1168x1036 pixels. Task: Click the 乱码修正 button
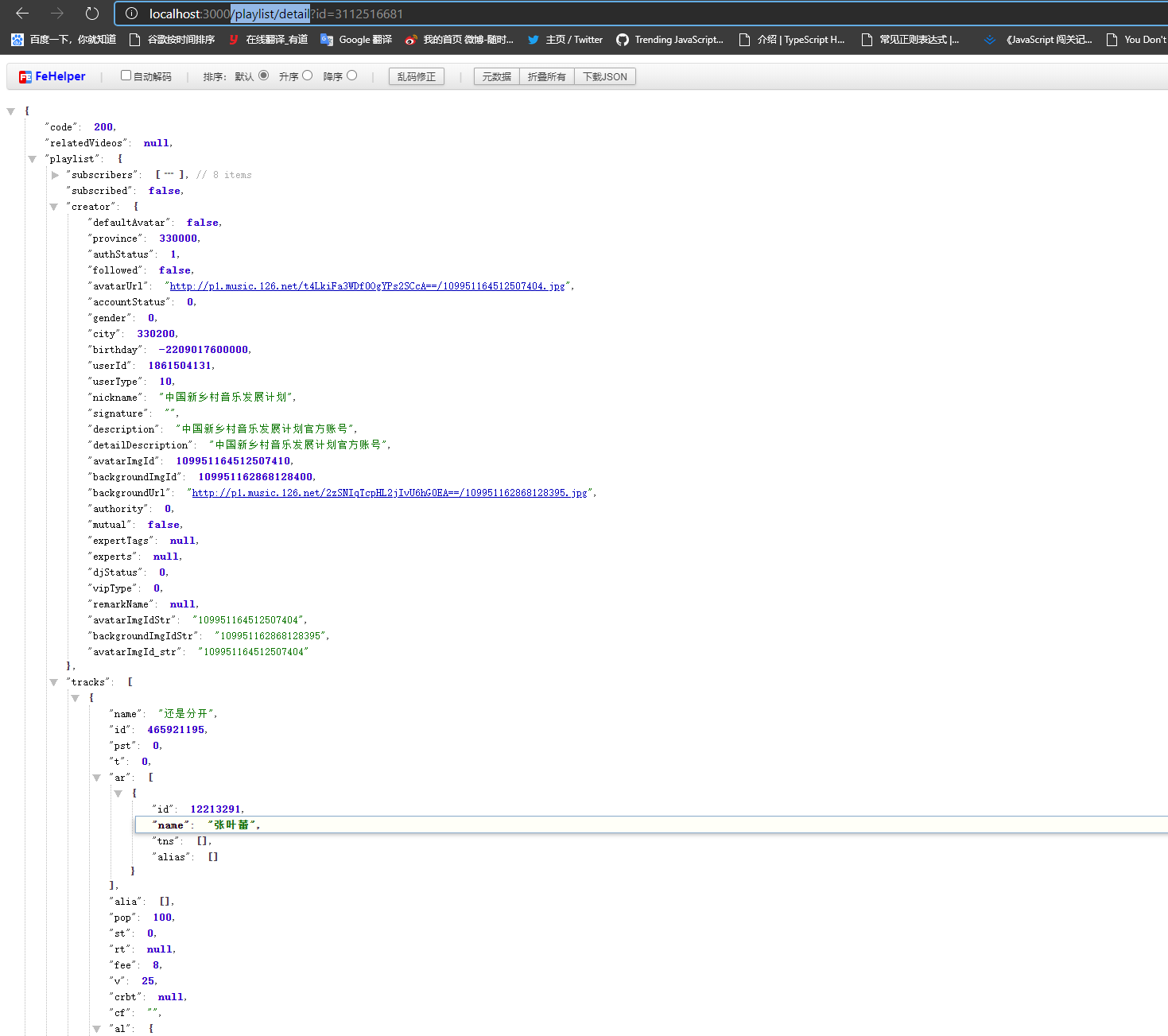click(x=416, y=76)
